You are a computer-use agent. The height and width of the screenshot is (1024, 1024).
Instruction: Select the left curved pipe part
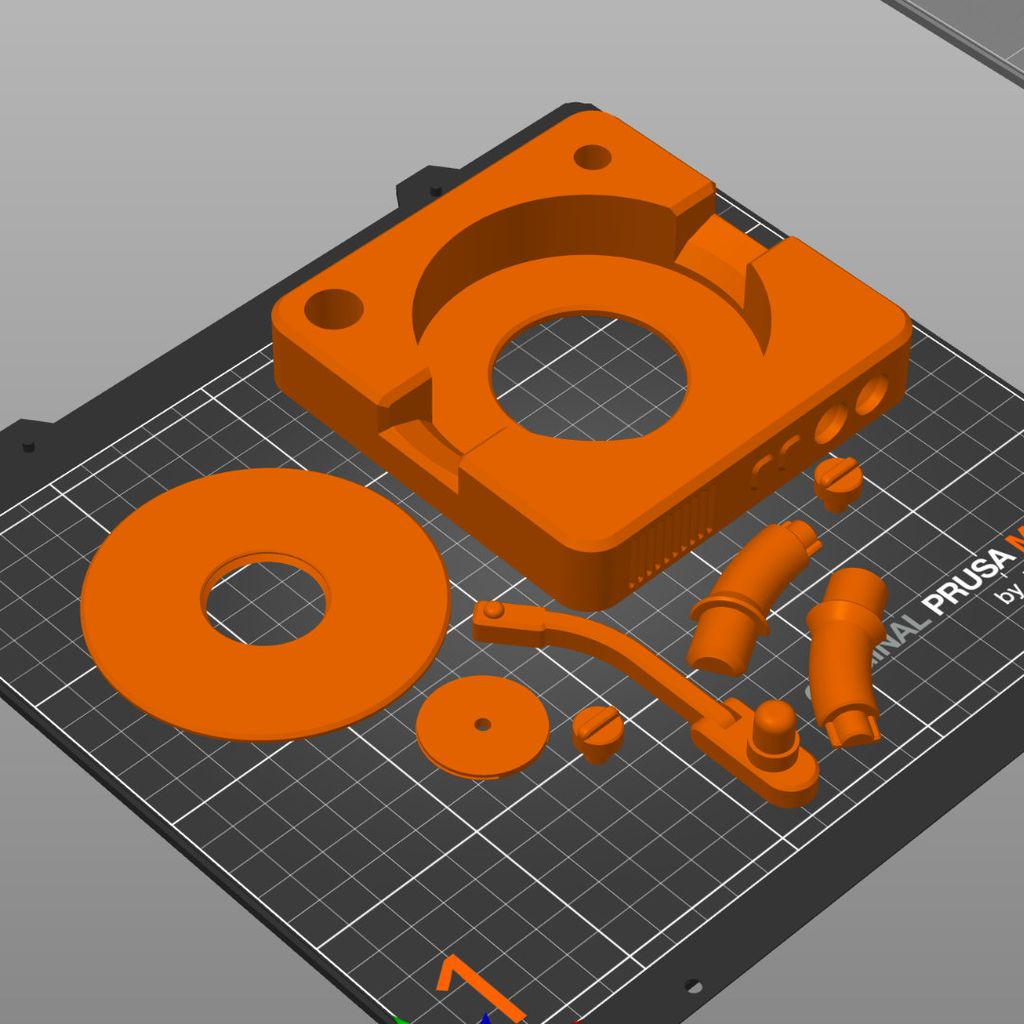click(745, 600)
